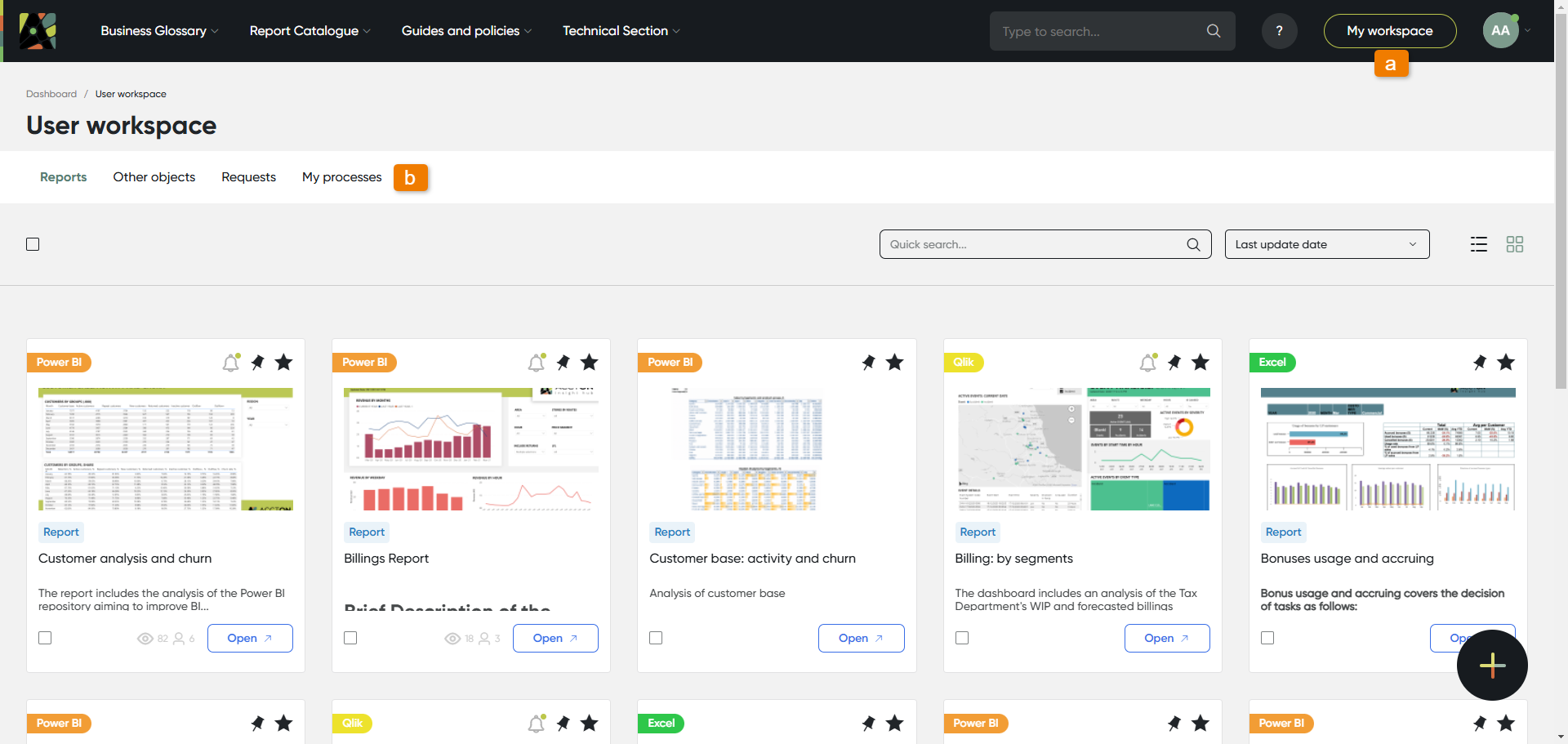Screen dimensions: 1568x744
Task: Switch to the Other objects tab
Action: tap(154, 177)
